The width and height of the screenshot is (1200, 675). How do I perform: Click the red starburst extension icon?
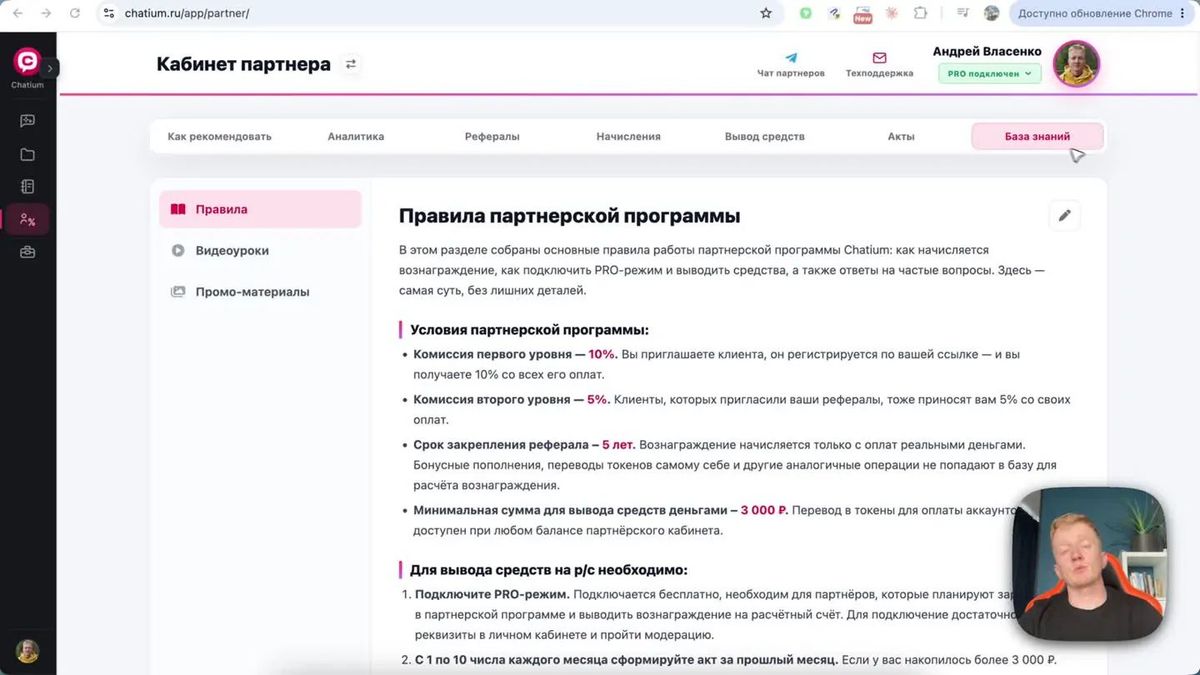tap(891, 13)
